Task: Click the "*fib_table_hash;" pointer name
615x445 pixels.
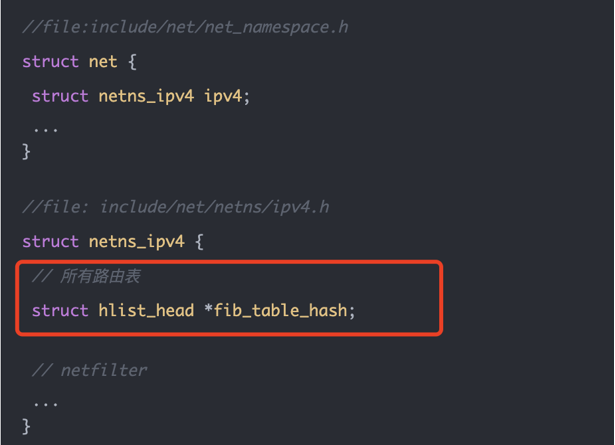Action: (279, 310)
